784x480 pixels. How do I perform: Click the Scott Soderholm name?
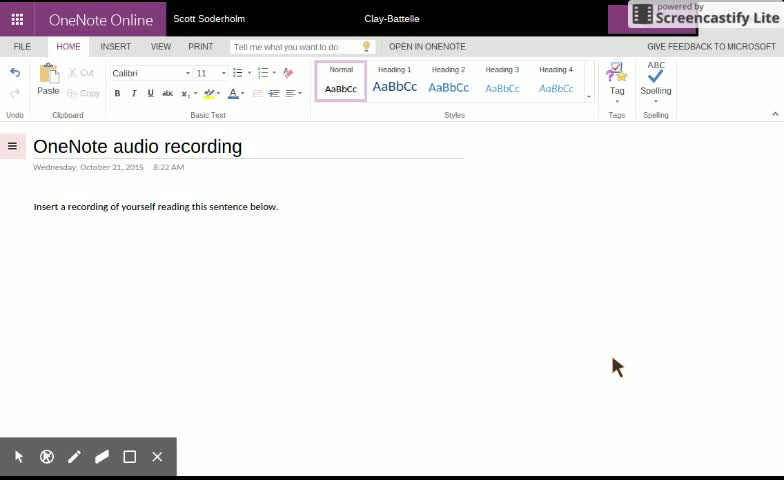click(x=209, y=18)
